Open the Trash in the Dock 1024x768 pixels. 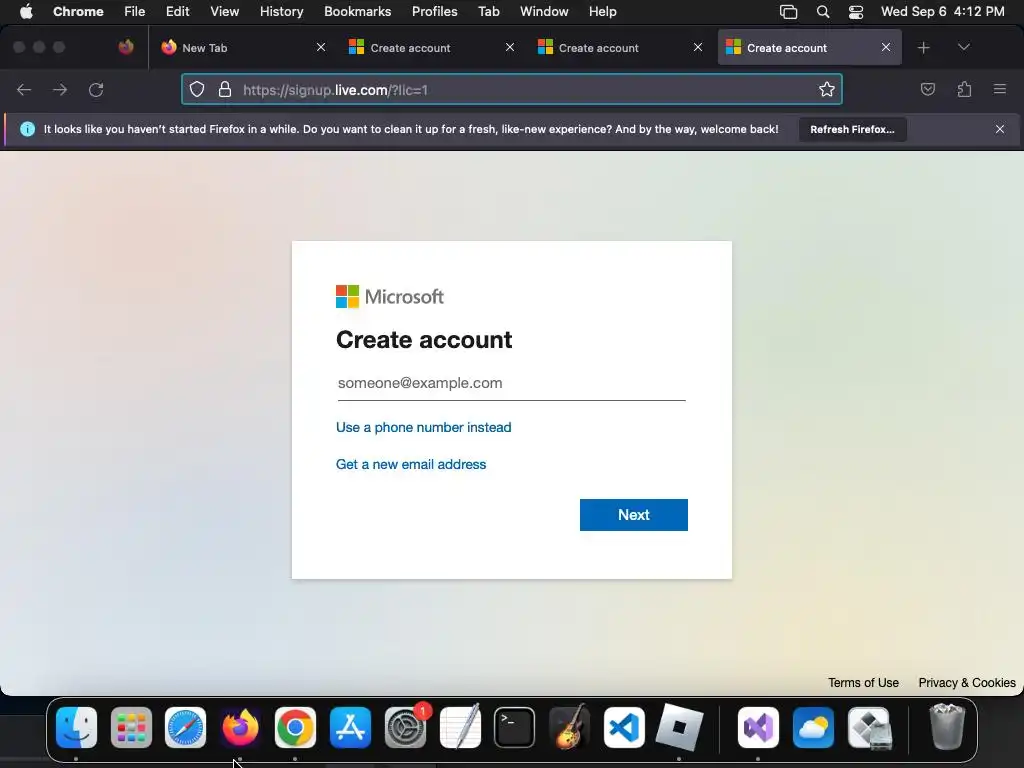pyautogui.click(x=946, y=727)
